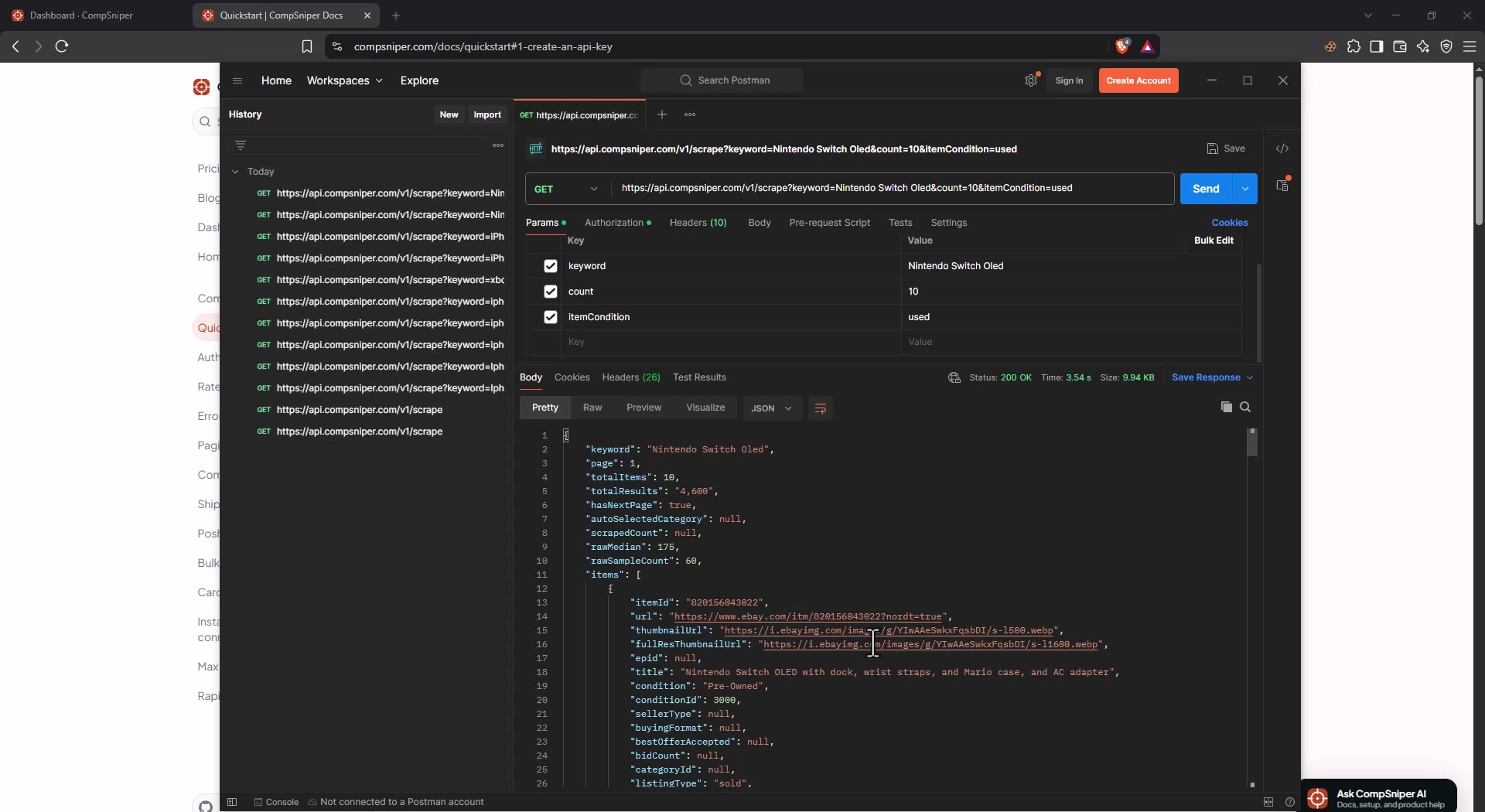
Task: Open the ebay.com item url link
Action: click(808, 616)
